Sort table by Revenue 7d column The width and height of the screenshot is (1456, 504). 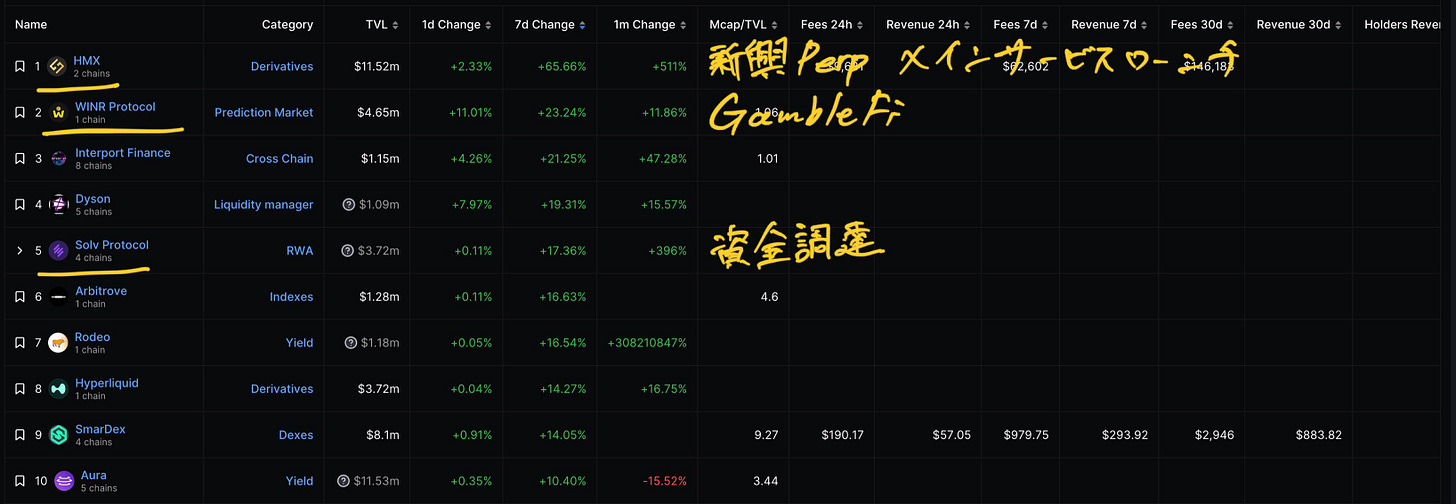[x=1108, y=25]
